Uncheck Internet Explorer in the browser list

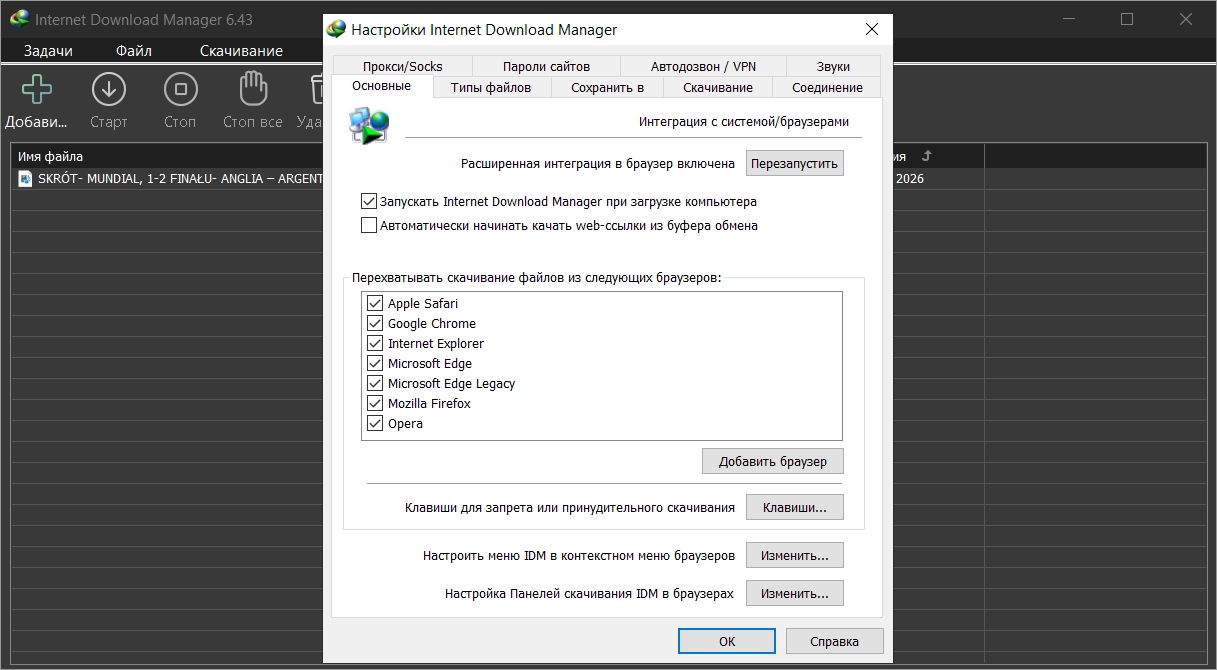[375, 343]
